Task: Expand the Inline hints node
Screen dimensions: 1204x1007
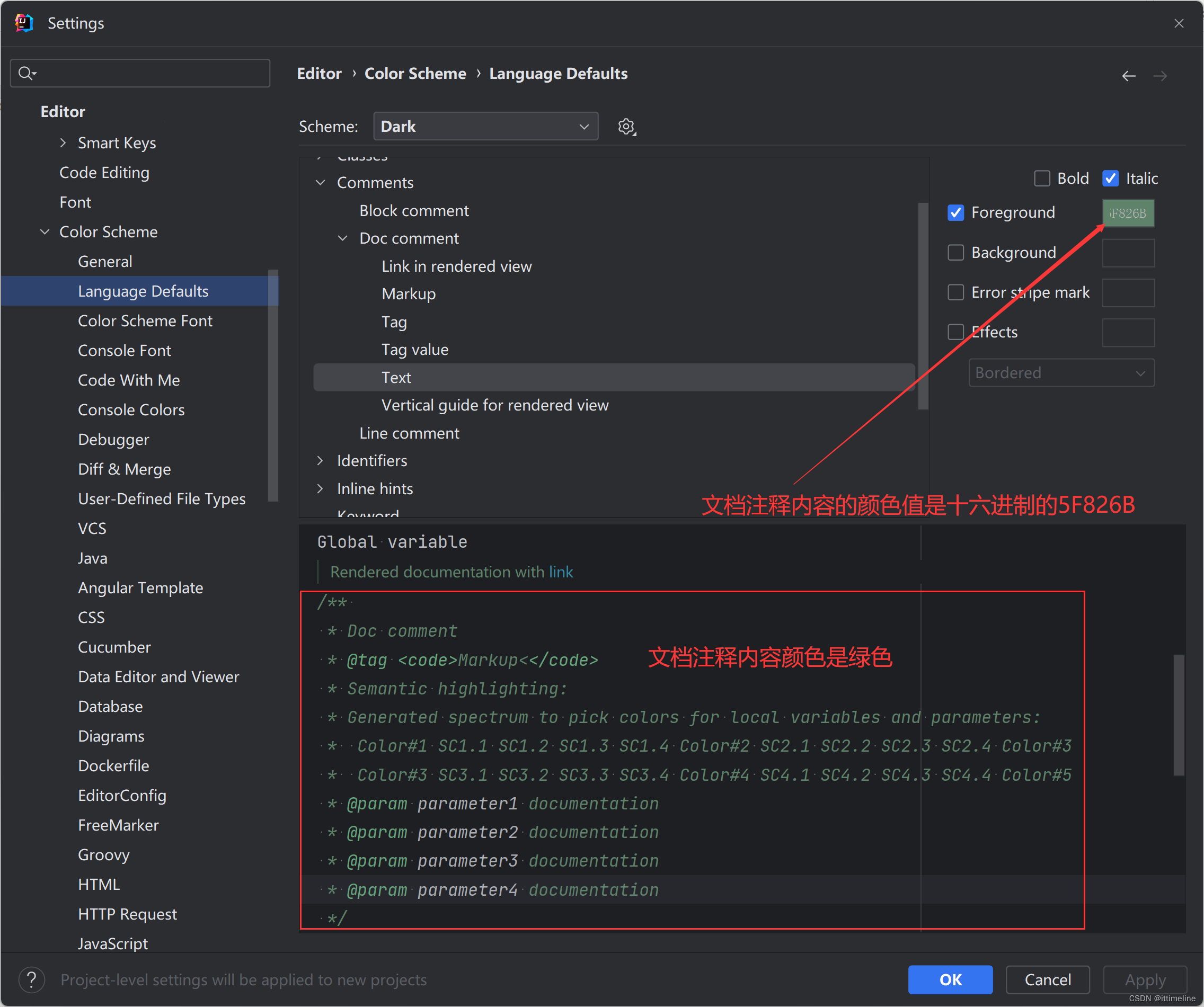Action: [x=320, y=489]
